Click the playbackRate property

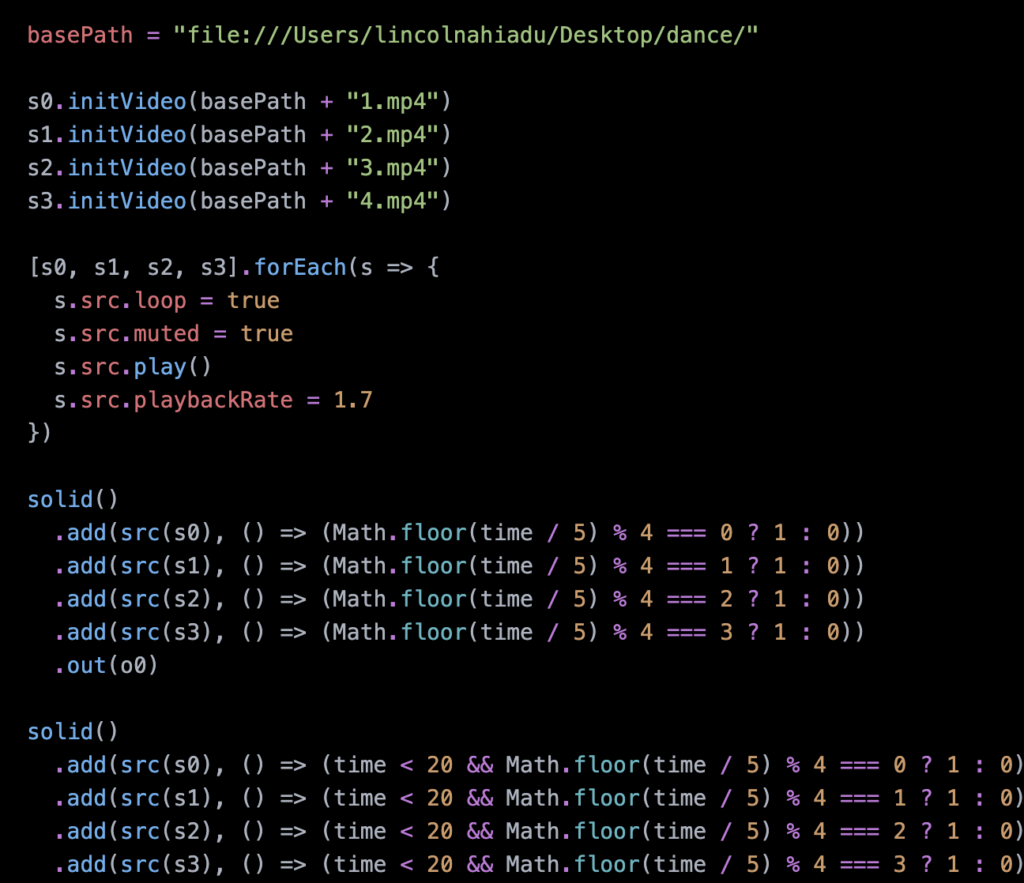point(213,400)
